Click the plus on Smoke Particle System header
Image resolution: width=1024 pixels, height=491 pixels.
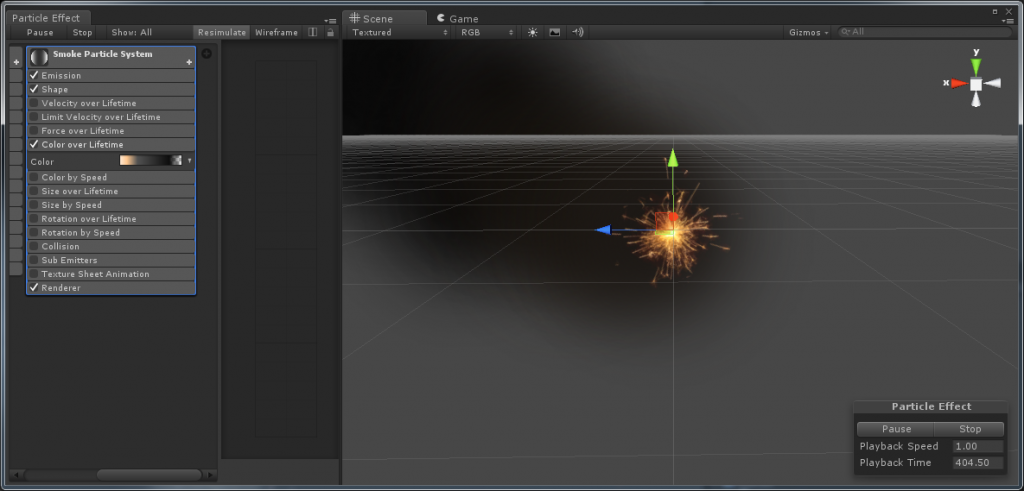coord(189,63)
